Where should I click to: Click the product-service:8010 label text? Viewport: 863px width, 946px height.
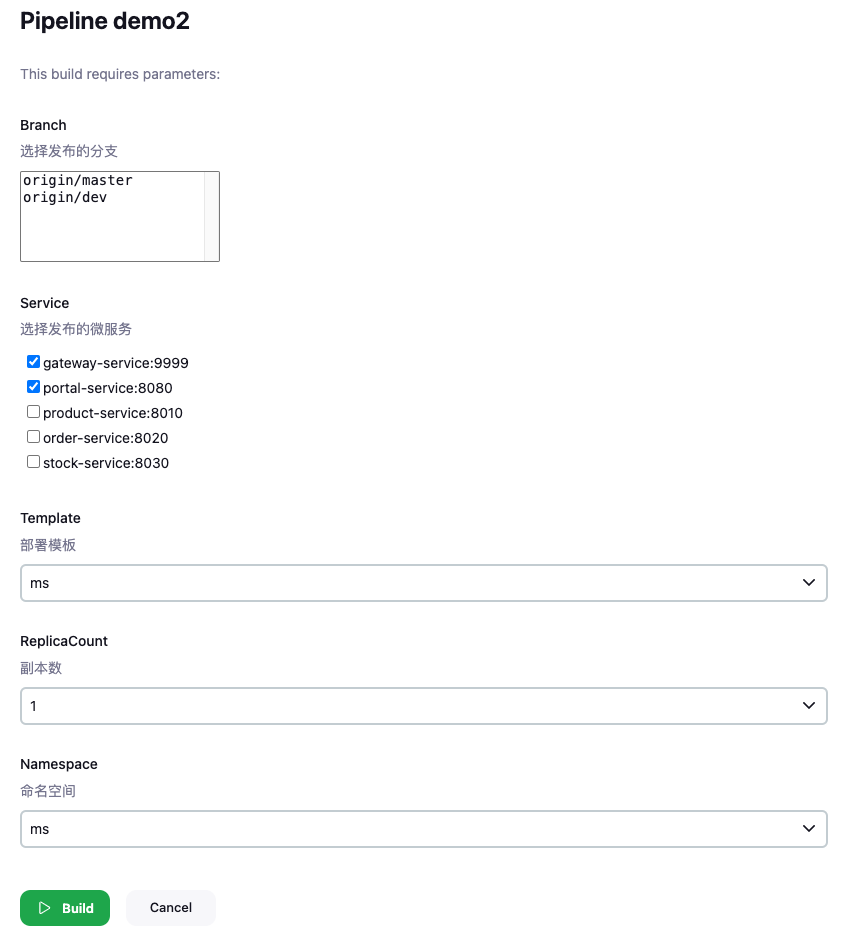(112, 413)
